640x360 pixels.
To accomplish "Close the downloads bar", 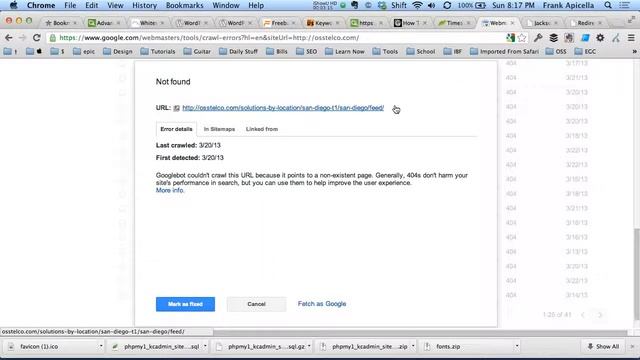I will (632, 347).
